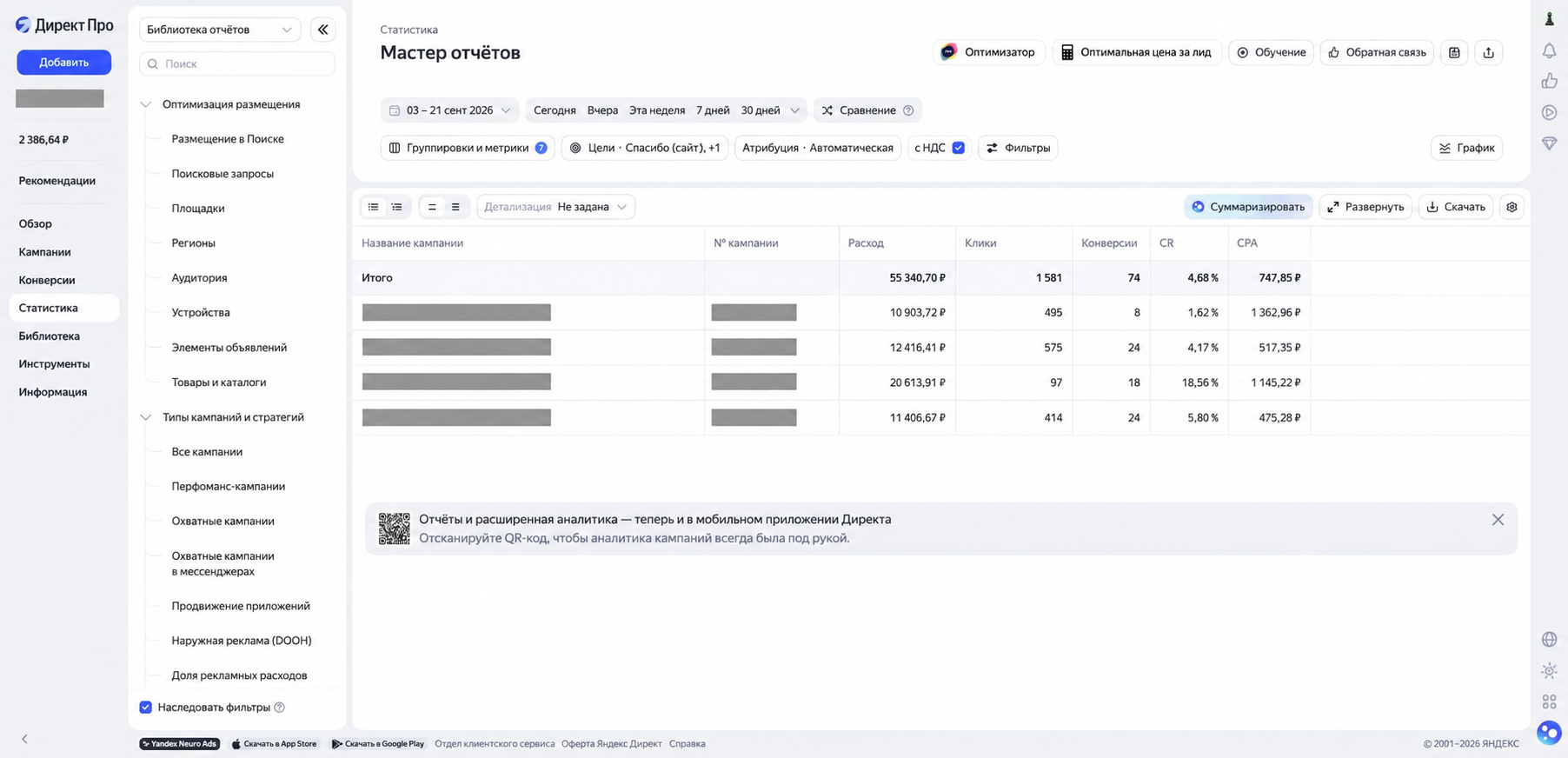Click Скачать to download report

coord(1456,207)
